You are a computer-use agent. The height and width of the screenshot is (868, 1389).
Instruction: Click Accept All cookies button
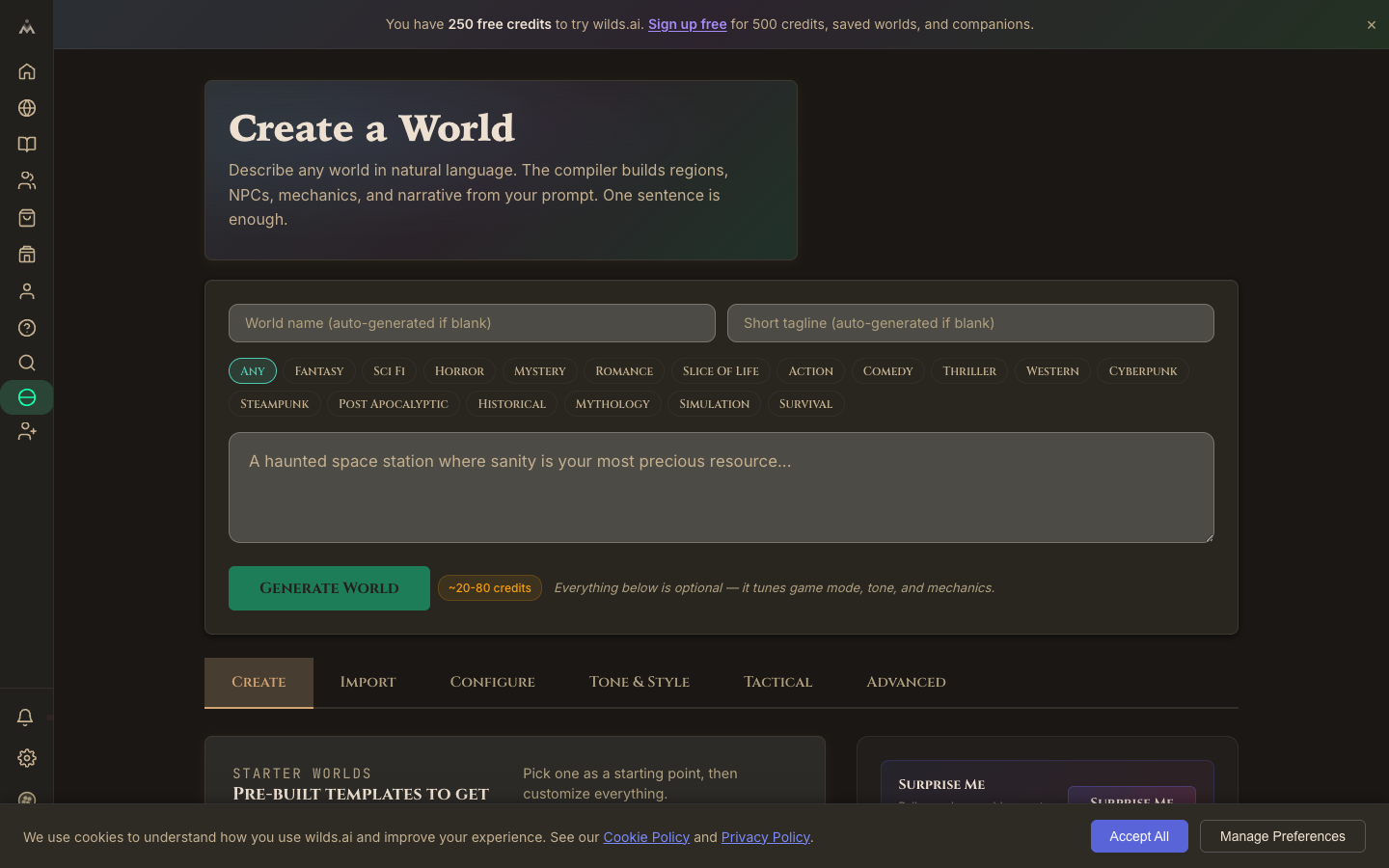[1139, 836]
